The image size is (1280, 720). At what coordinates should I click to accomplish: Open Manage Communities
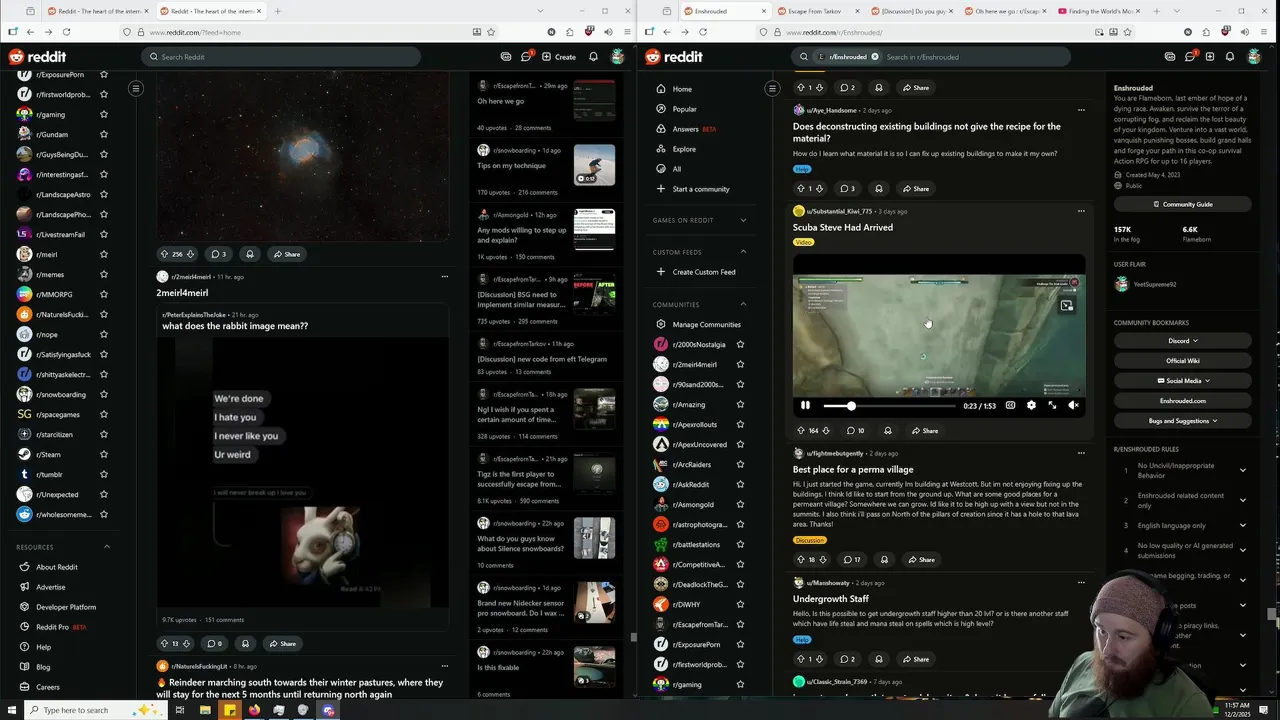(x=699, y=325)
